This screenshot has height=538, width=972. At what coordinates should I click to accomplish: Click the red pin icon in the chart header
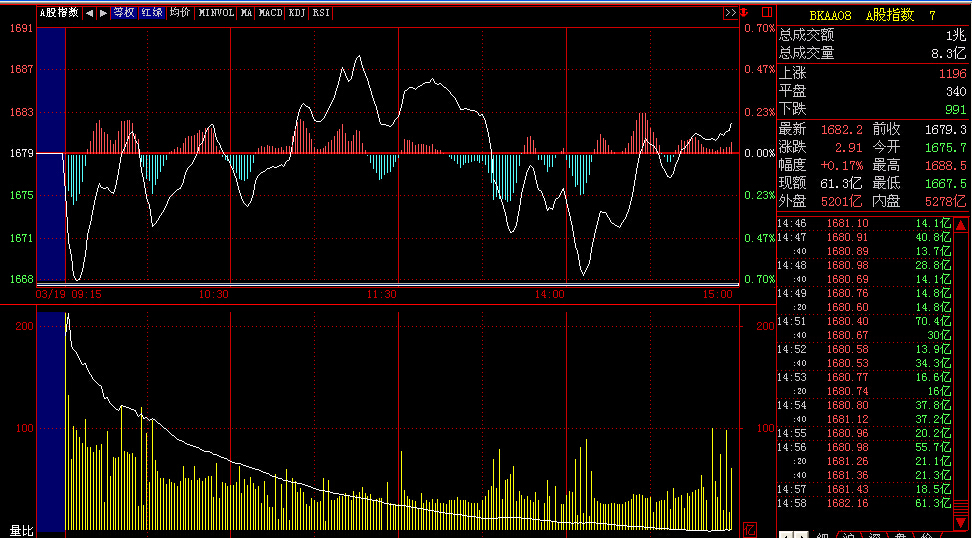click(746, 13)
